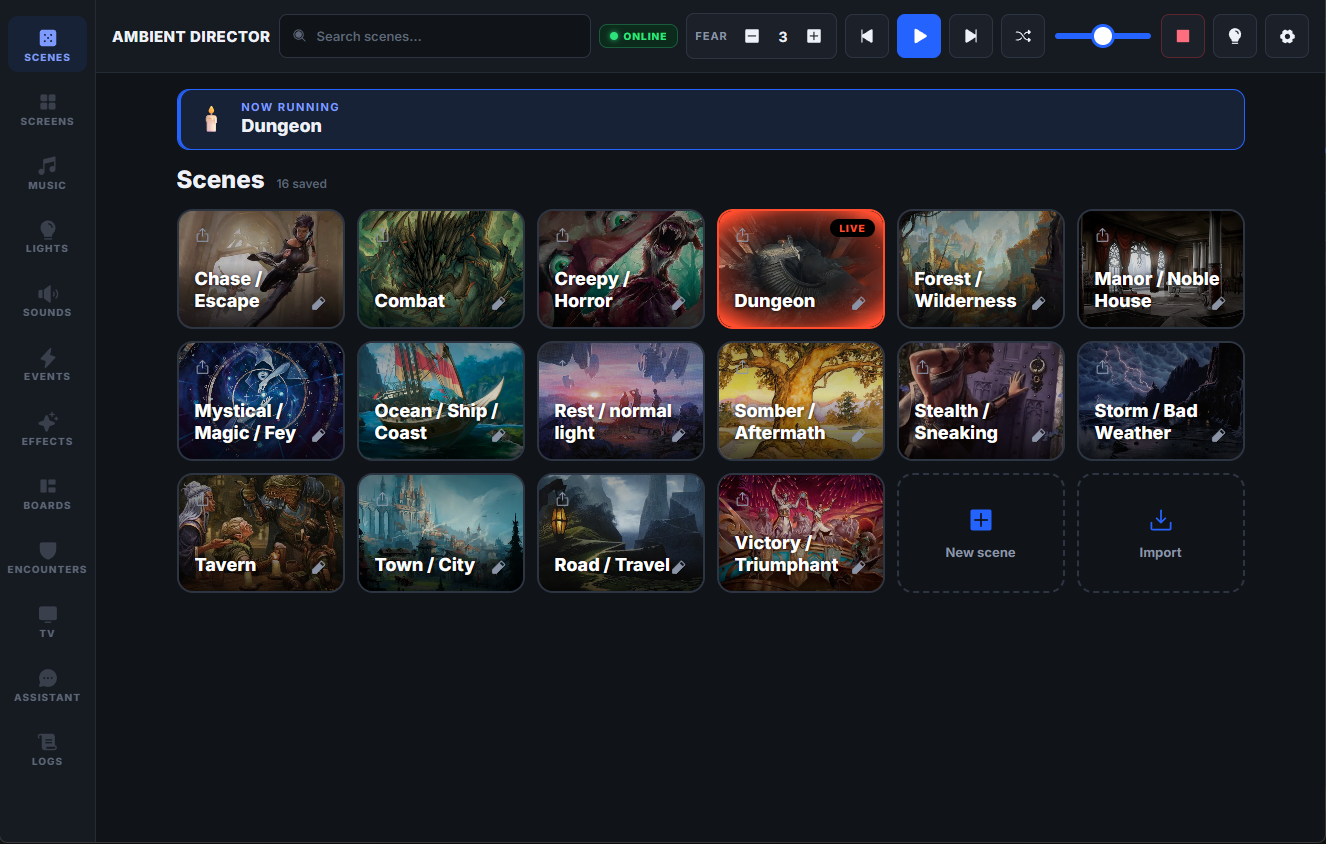Edit the Creepy / Horror scene pencil

coord(678,303)
